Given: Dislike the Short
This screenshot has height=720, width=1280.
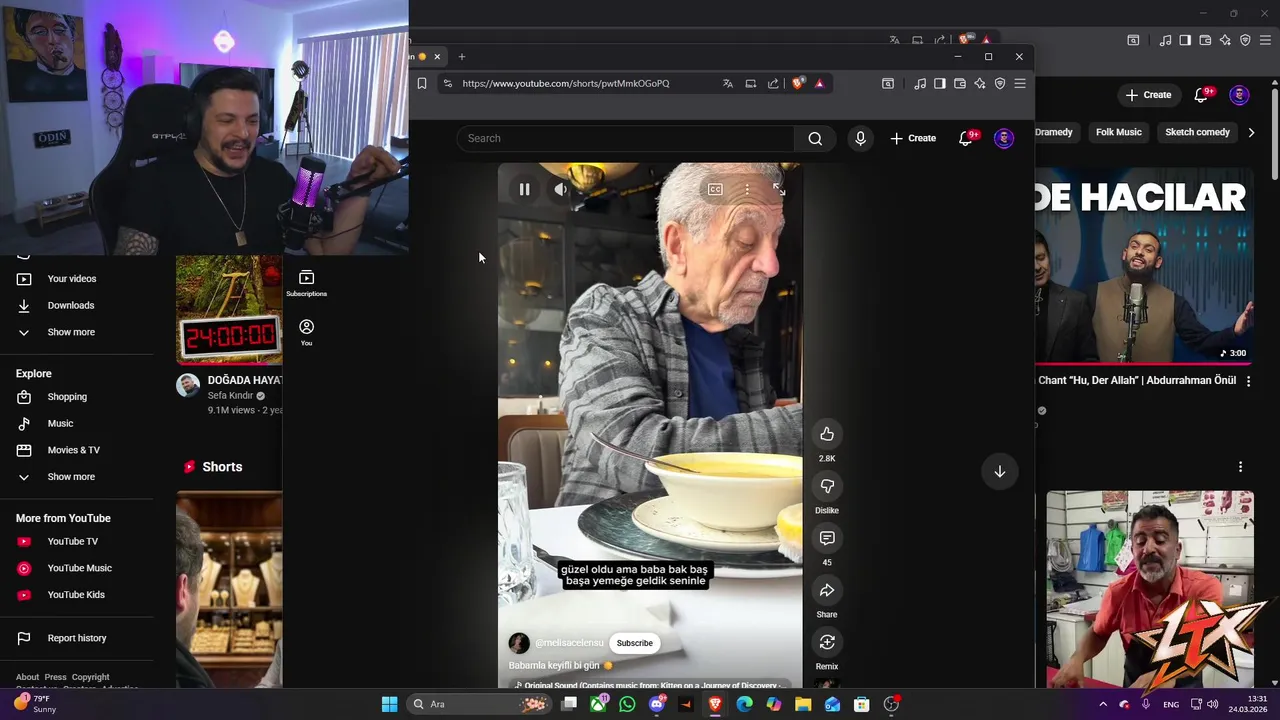Looking at the screenshot, I should coord(827,486).
